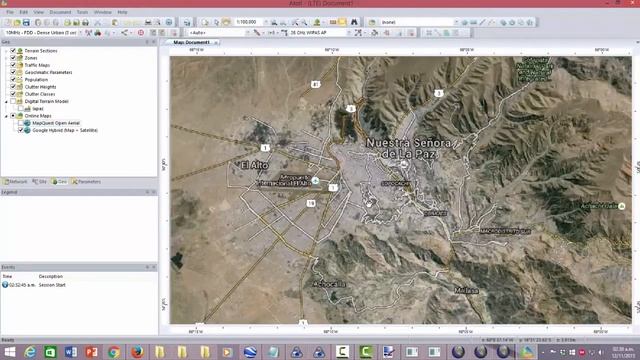Image resolution: width=640 pixels, height=360 pixels.
Task: Open the Document menu
Action: point(60,12)
